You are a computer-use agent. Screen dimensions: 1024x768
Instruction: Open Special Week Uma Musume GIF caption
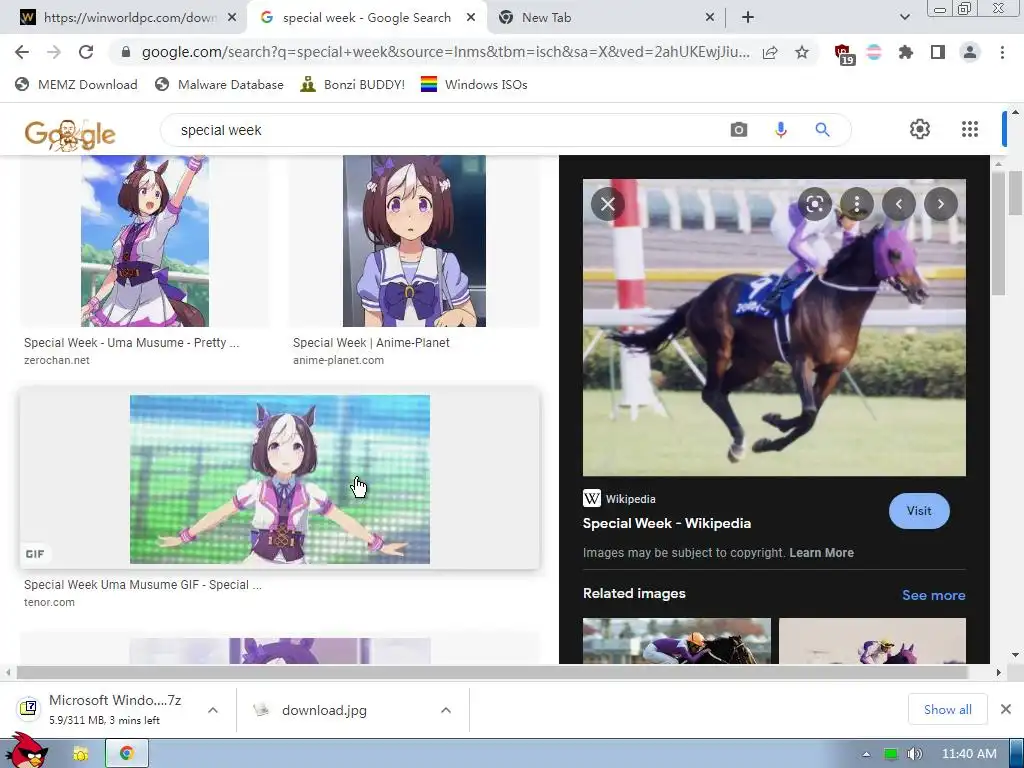142,584
